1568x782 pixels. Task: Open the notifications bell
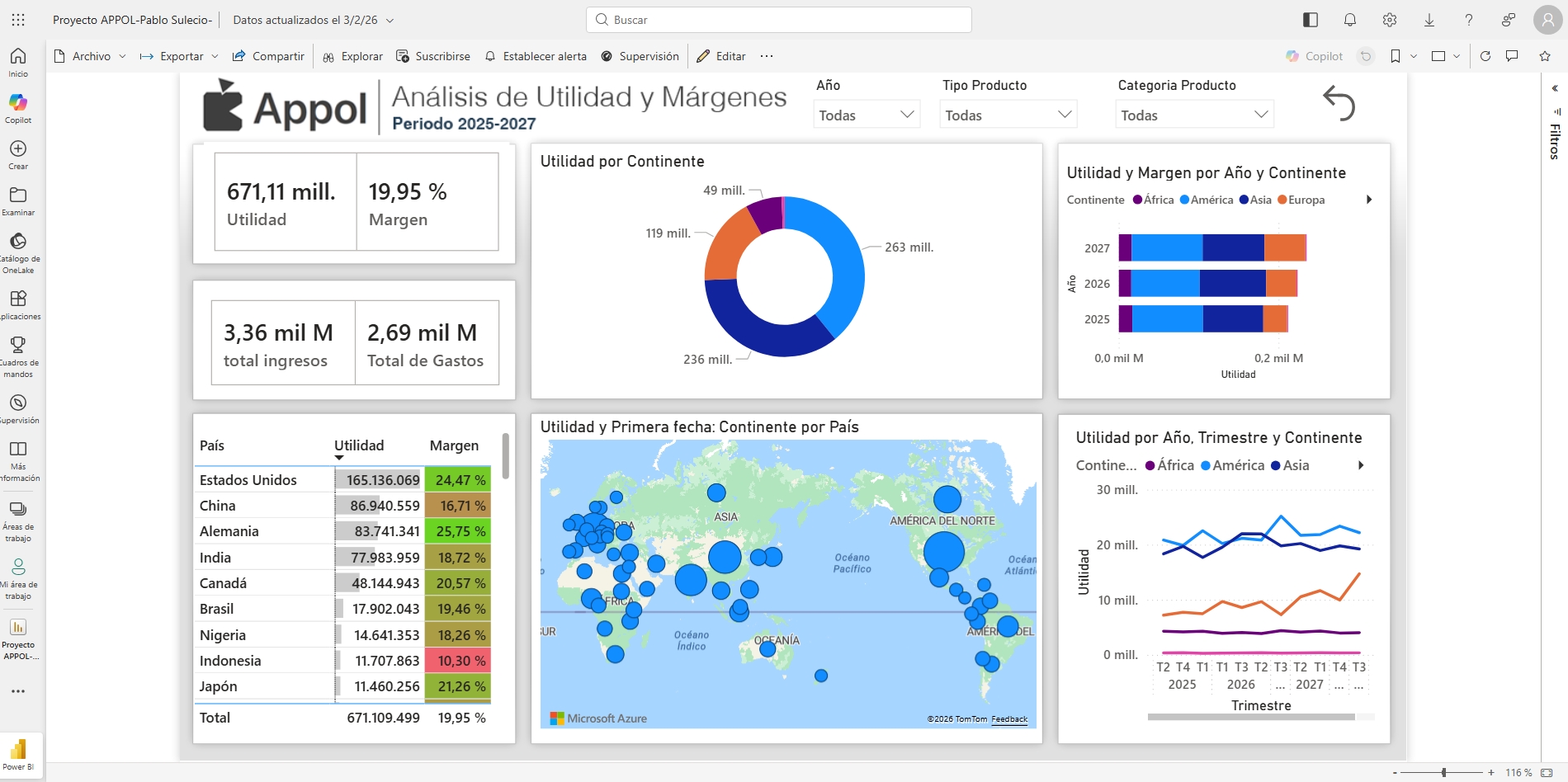[1350, 20]
